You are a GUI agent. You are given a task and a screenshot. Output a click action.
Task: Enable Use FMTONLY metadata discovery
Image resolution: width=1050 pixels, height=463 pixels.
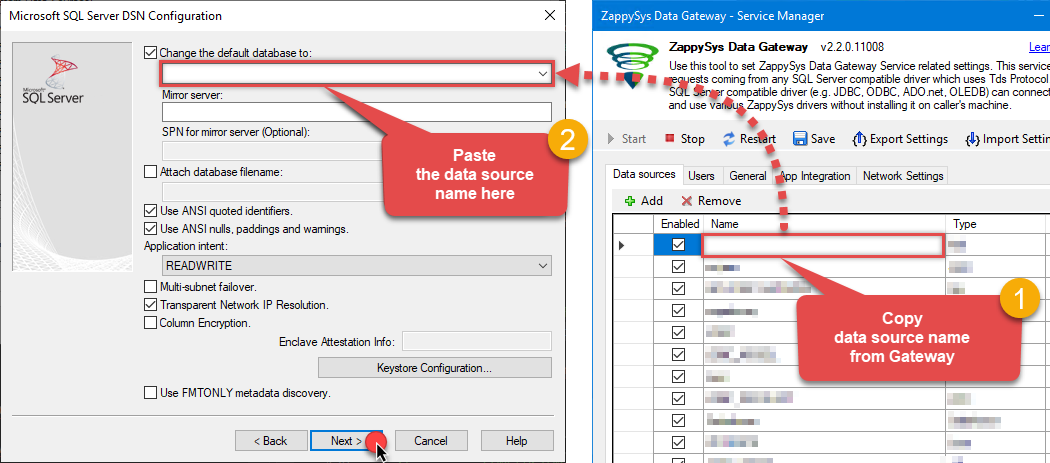(151, 393)
